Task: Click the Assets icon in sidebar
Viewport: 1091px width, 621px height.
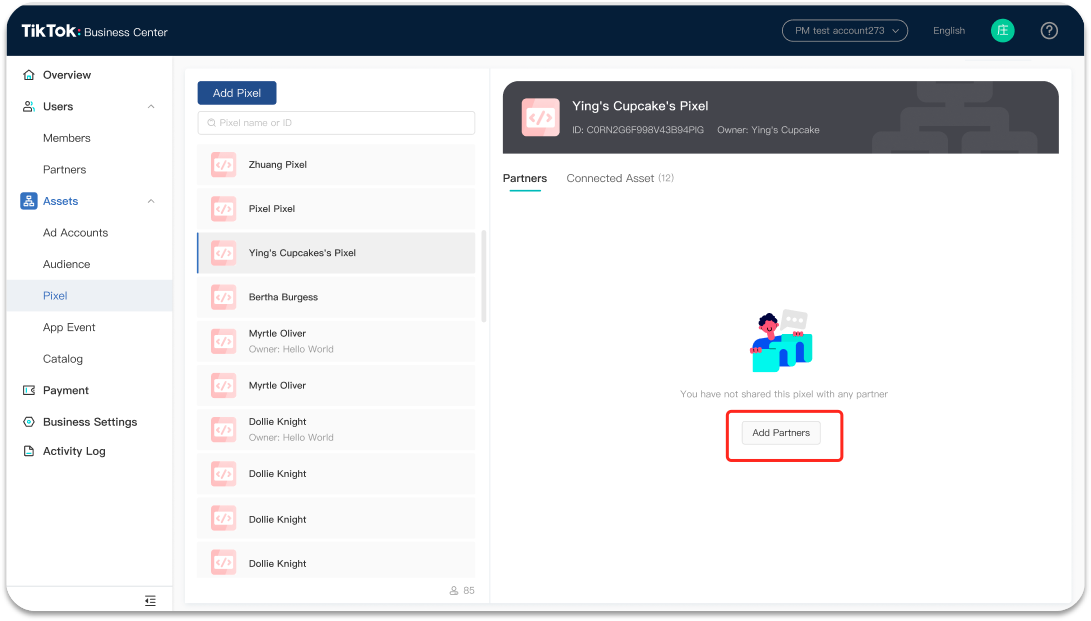Action: tap(29, 201)
